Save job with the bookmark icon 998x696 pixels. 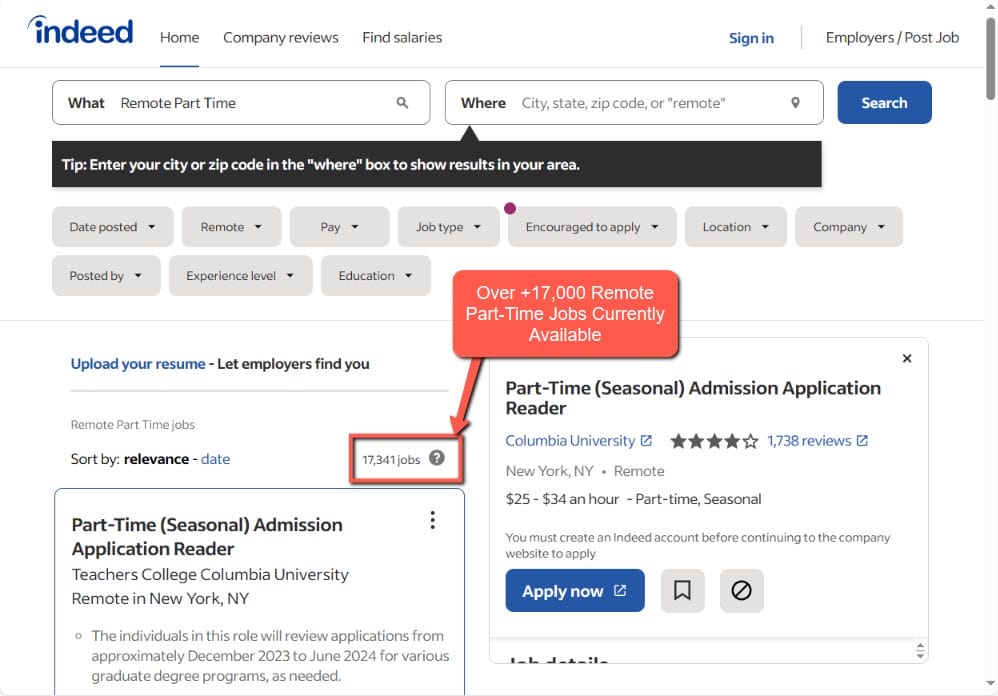[682, 591]
